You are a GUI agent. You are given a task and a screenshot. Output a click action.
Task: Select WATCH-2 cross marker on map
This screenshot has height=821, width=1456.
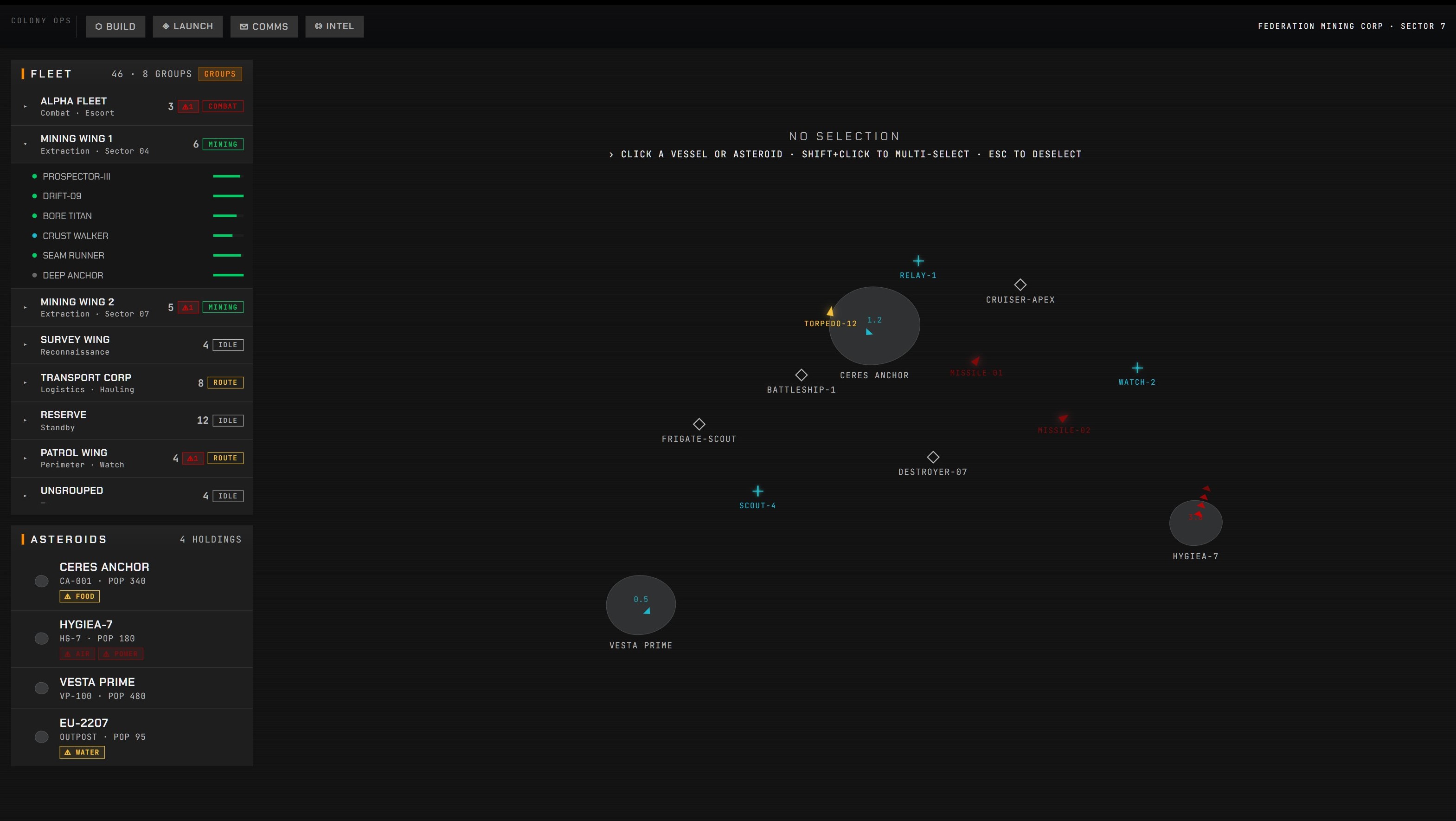pyautogui.click(x=1137, y=368)
